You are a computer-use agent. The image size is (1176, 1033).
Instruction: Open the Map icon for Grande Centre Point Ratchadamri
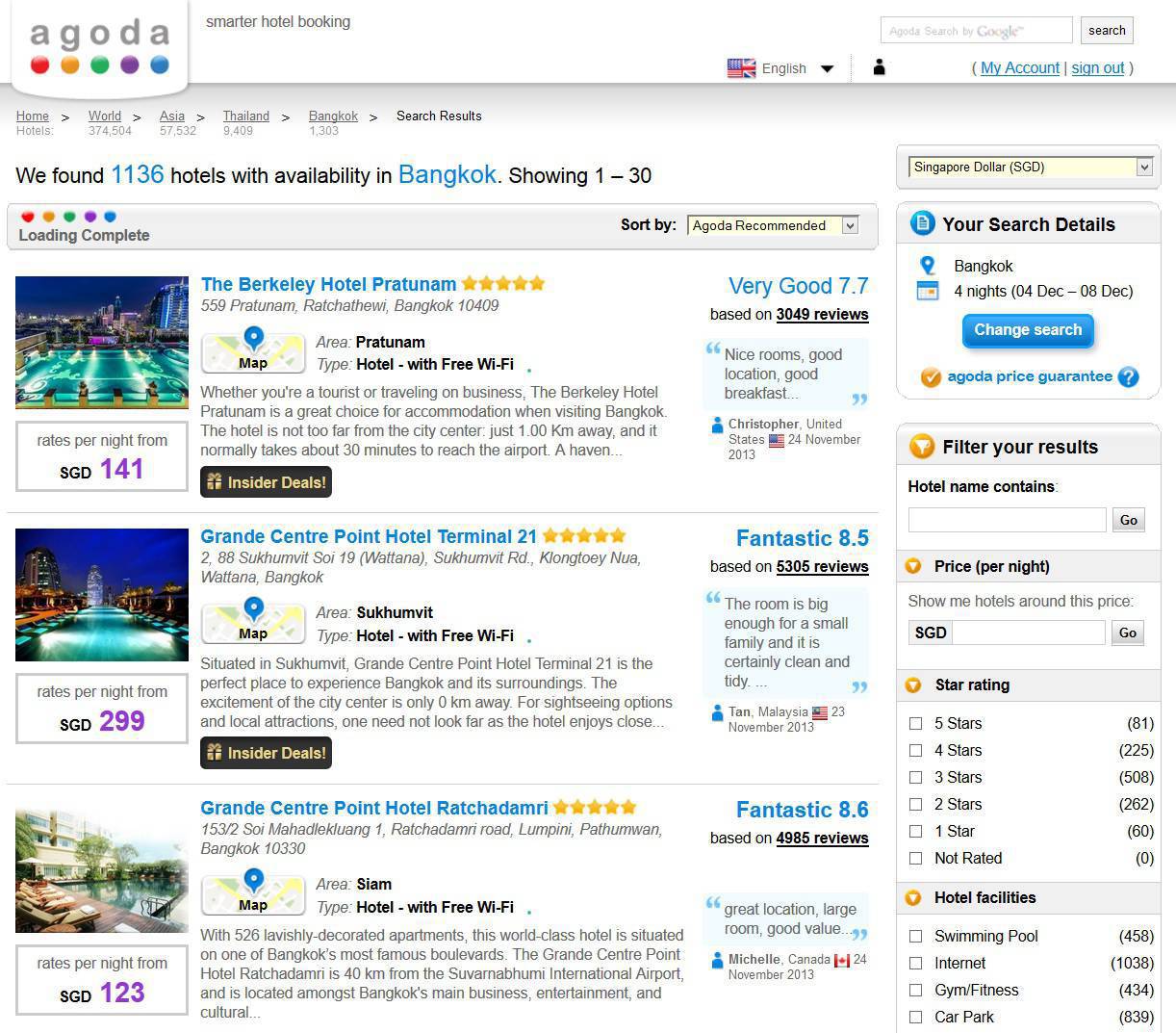tap(253, 894)
